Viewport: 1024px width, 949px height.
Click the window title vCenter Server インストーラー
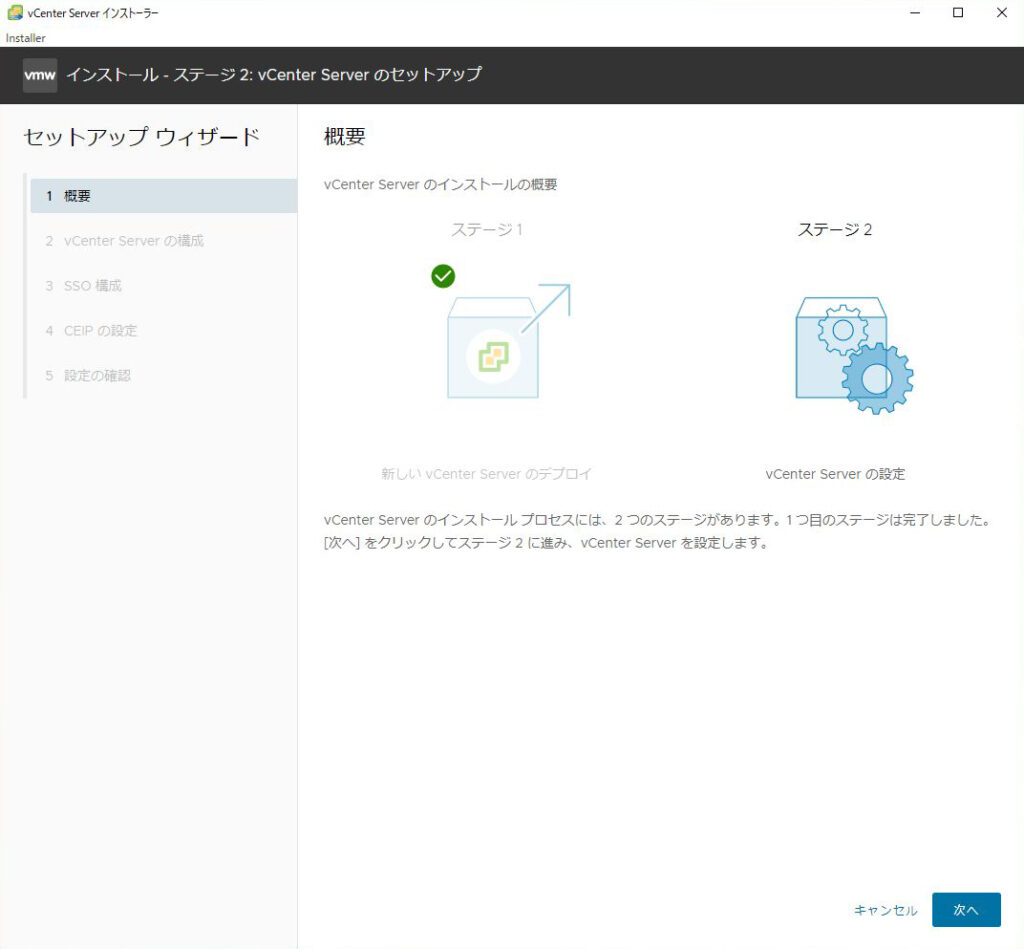click(x=93, y=13)
